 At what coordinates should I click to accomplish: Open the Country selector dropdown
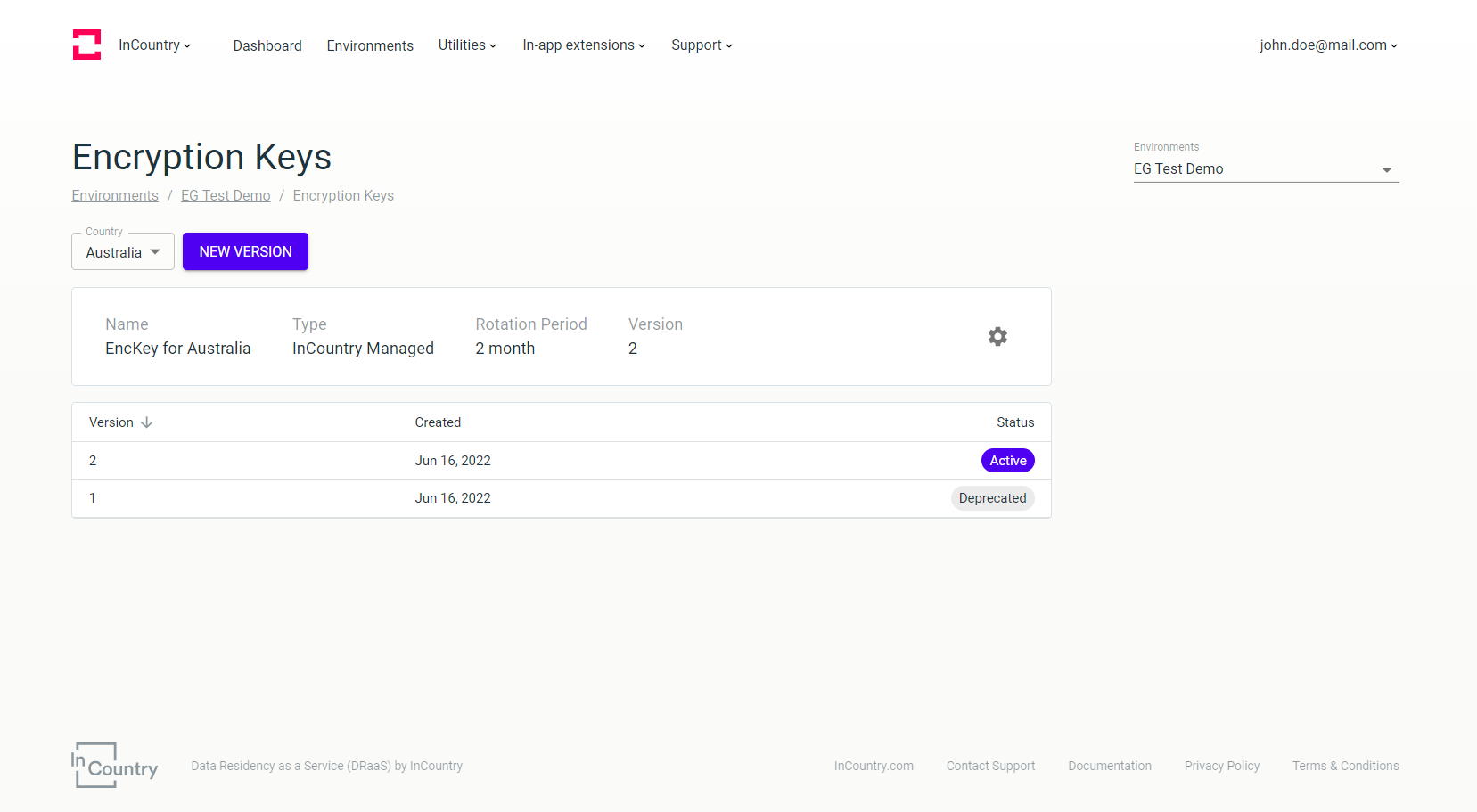coord(123,252)
